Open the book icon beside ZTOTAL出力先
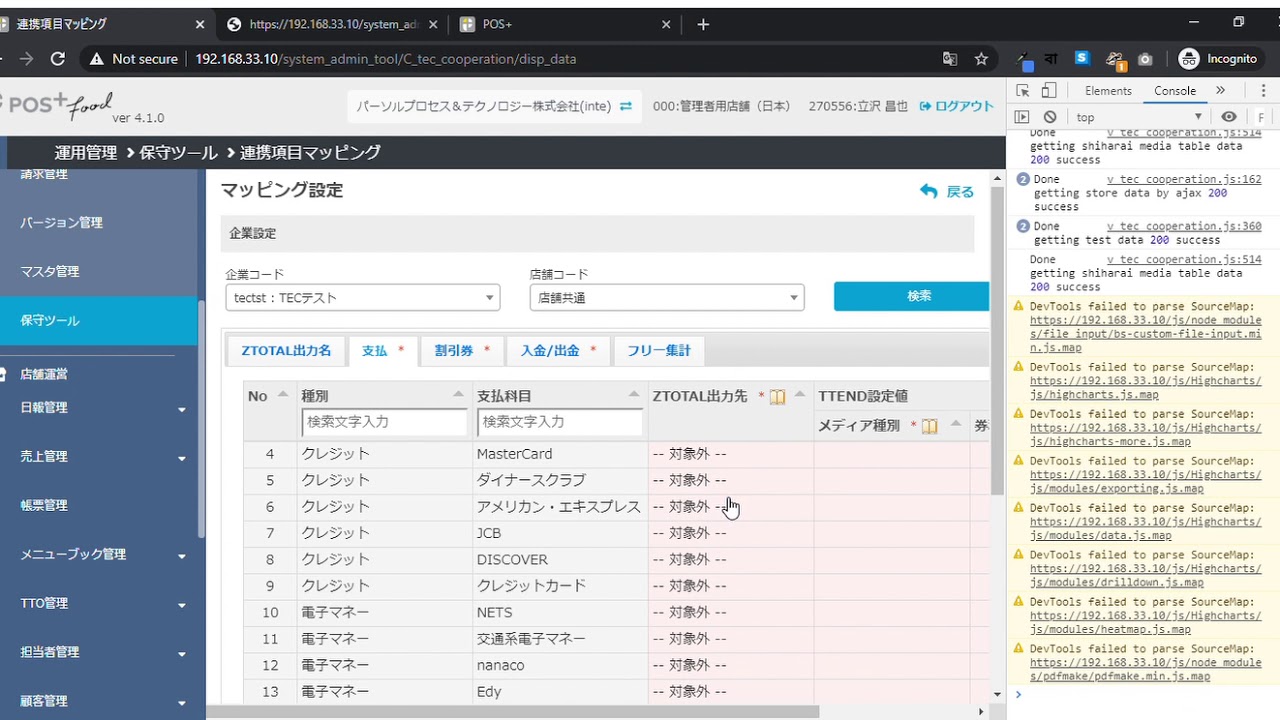 pyautogui.click(x=777, y=397)
